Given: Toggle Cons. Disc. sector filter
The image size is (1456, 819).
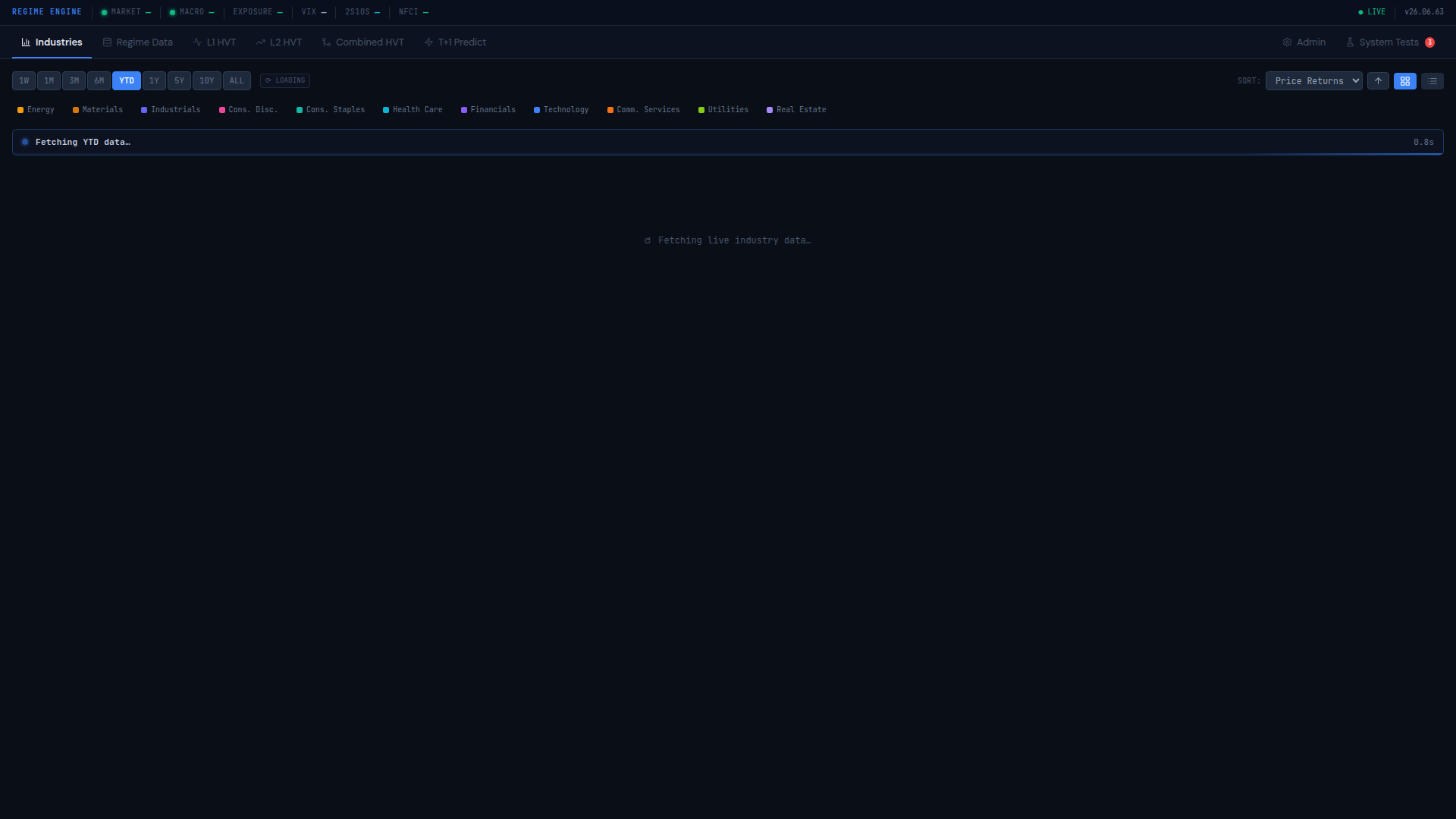Looking at the screenshot, I should coord(249,110).
